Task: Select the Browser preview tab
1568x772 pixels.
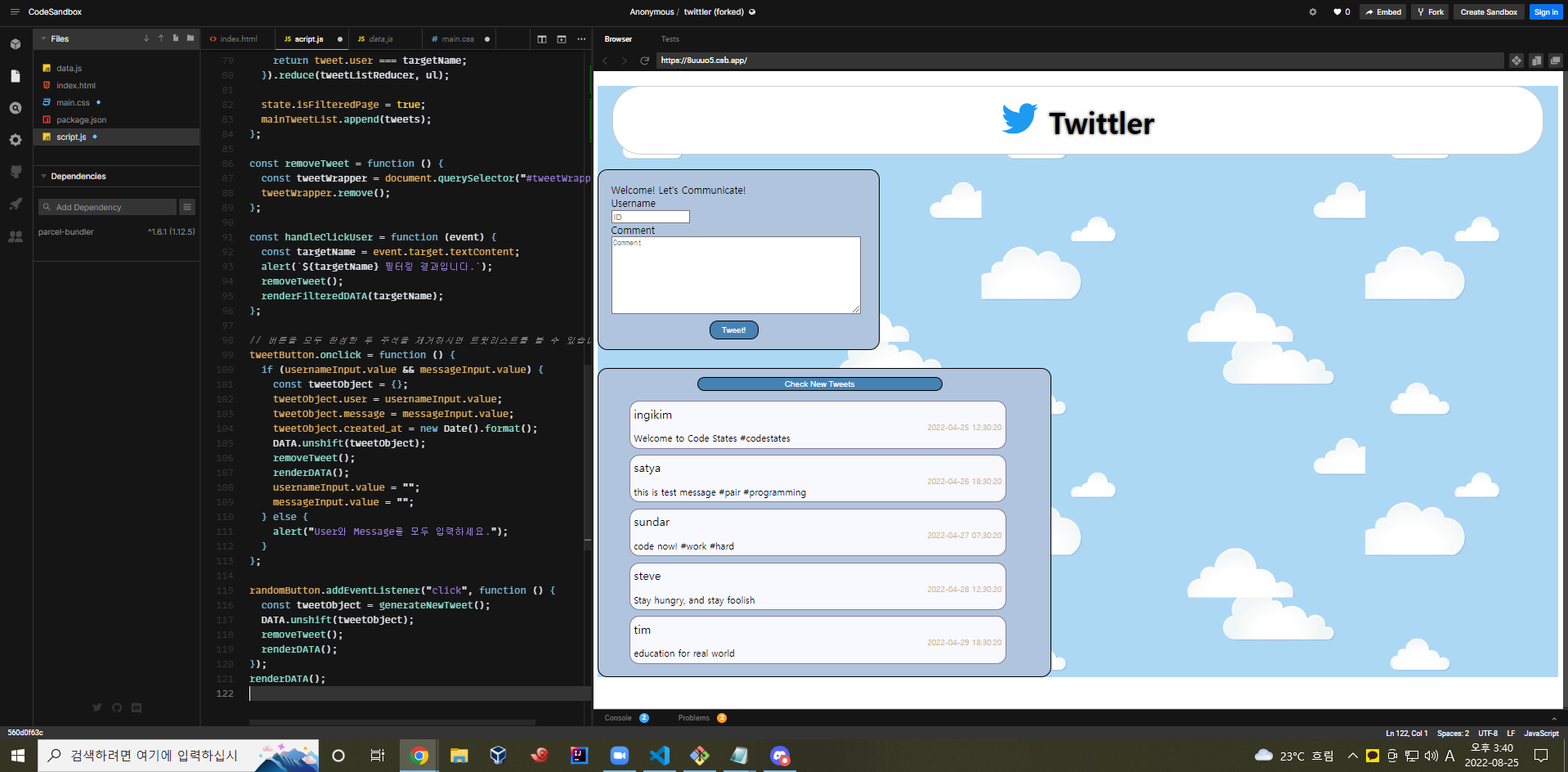Action: [618, 39]
